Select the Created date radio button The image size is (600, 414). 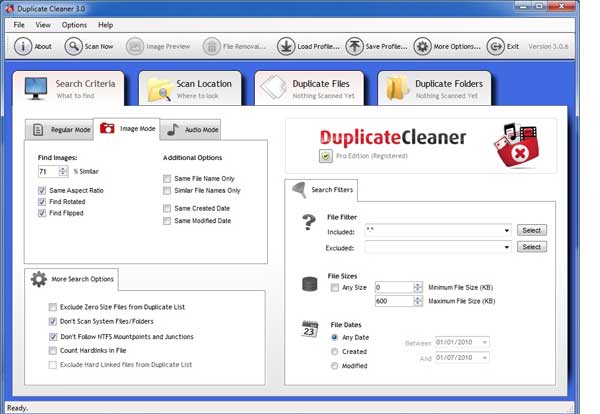(x=334, y=352)
